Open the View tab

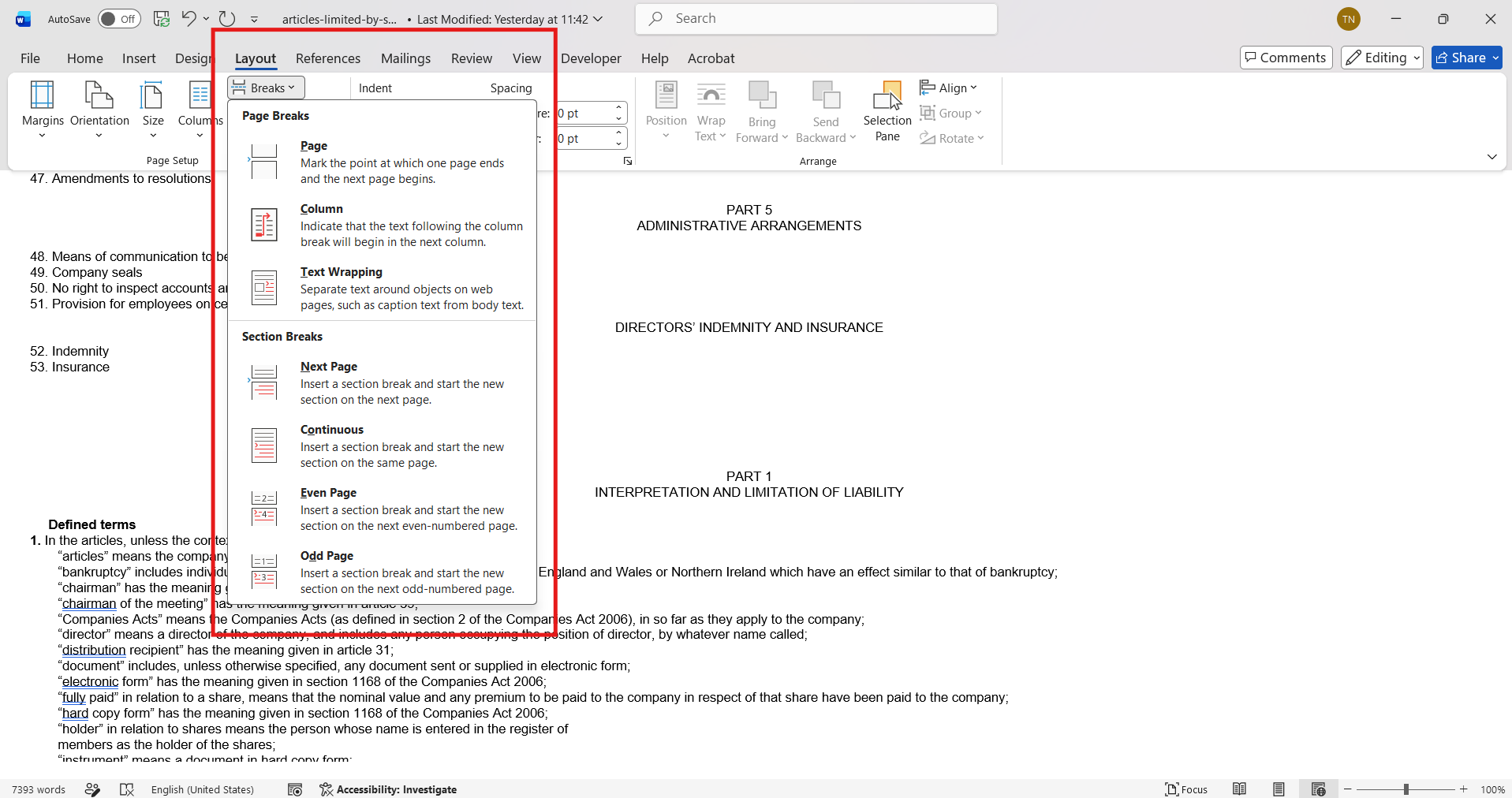tap(527, 58)
